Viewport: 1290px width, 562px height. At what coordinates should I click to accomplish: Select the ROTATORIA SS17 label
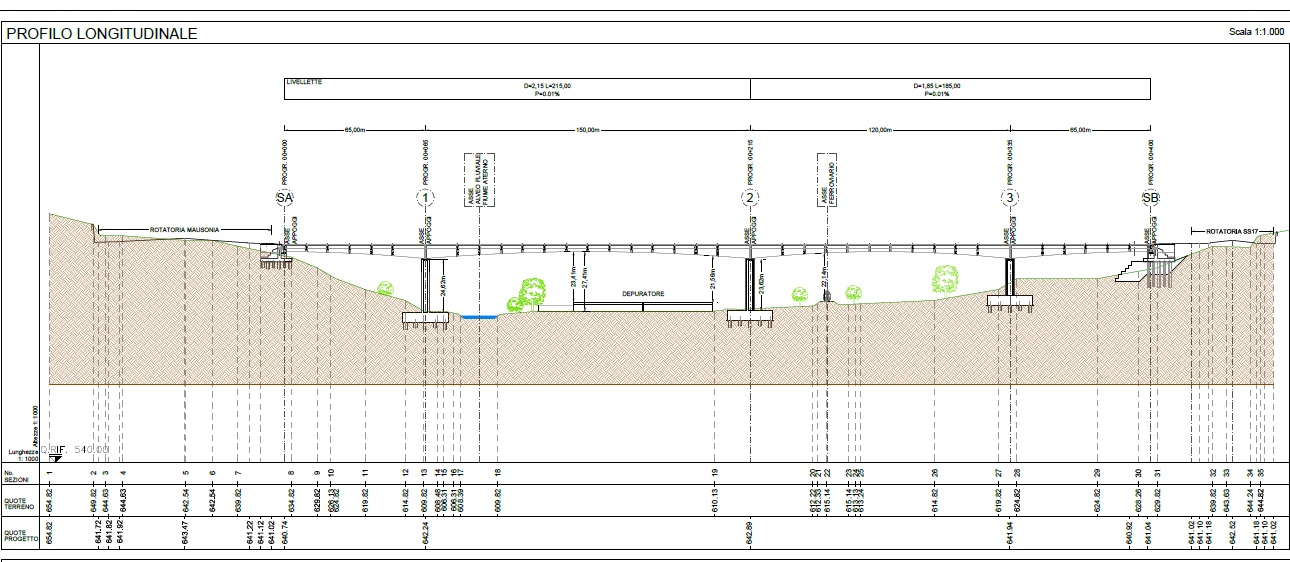click(x=1230, y=231)
